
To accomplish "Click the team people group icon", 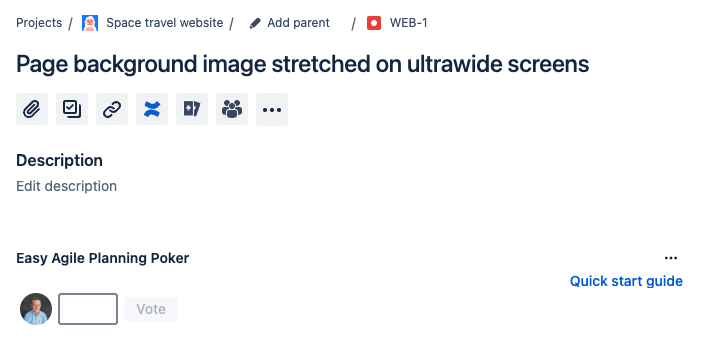I will tap(232, 109).
